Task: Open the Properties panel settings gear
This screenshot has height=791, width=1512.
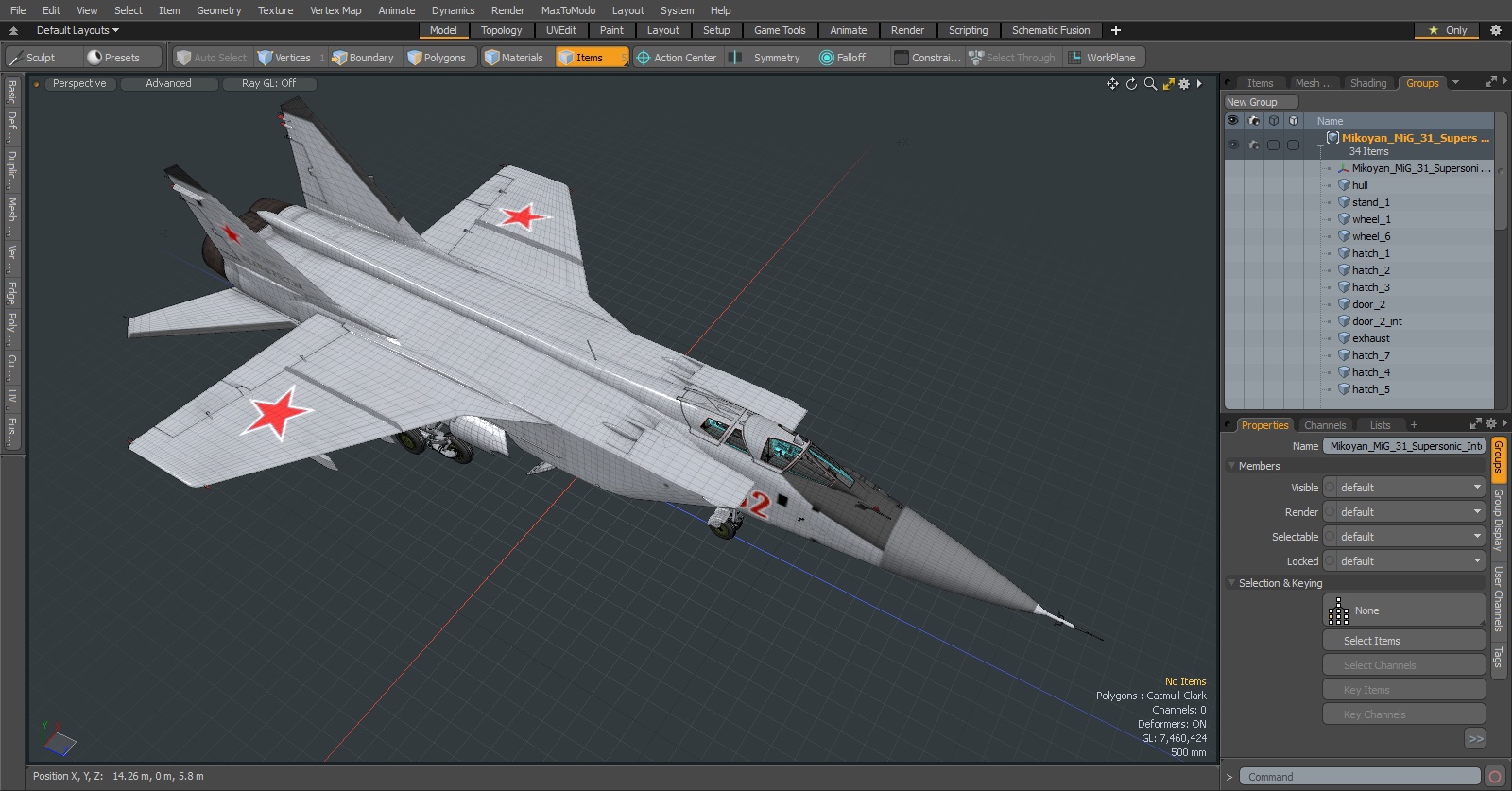Action: (x=1491, y=424)
